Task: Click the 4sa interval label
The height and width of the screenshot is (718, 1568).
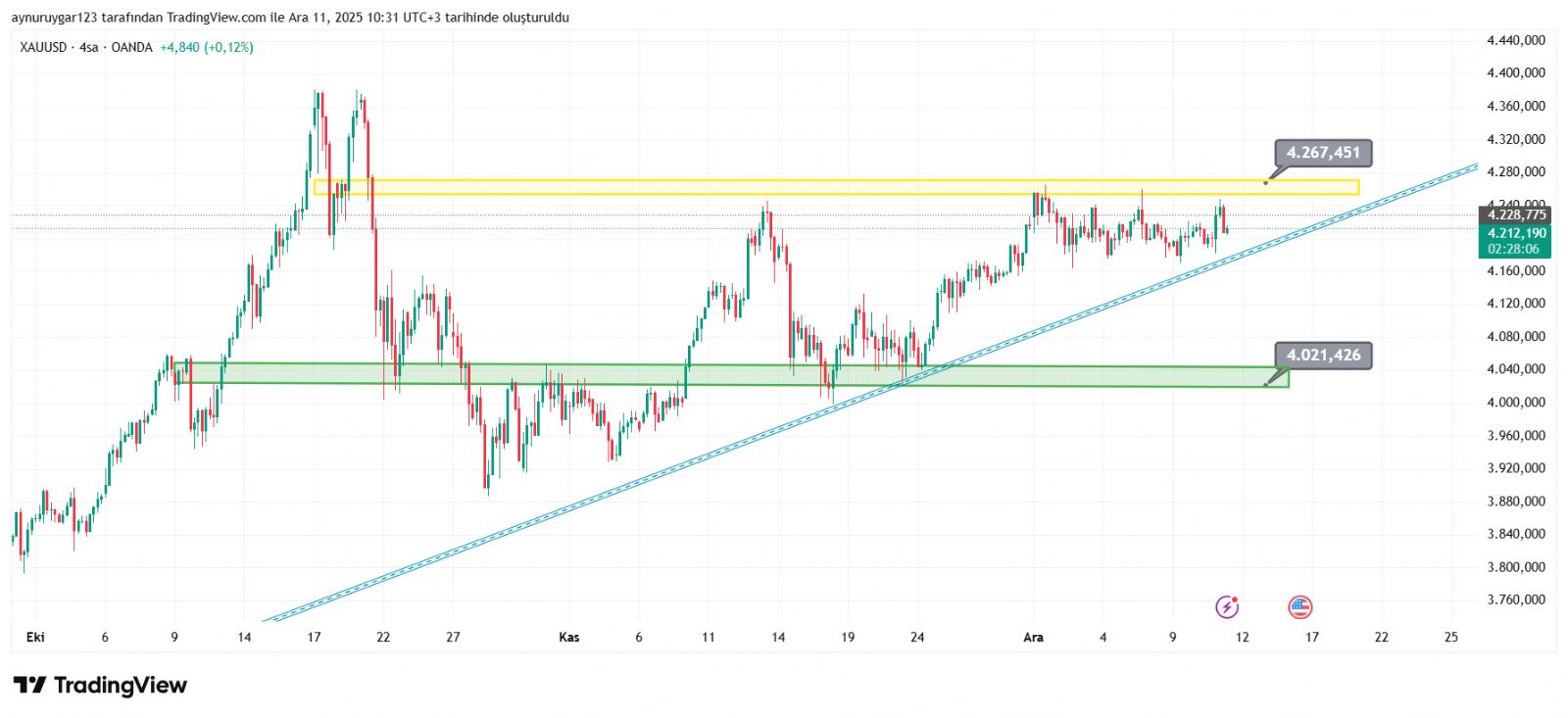Action: (x=89, y=47)
